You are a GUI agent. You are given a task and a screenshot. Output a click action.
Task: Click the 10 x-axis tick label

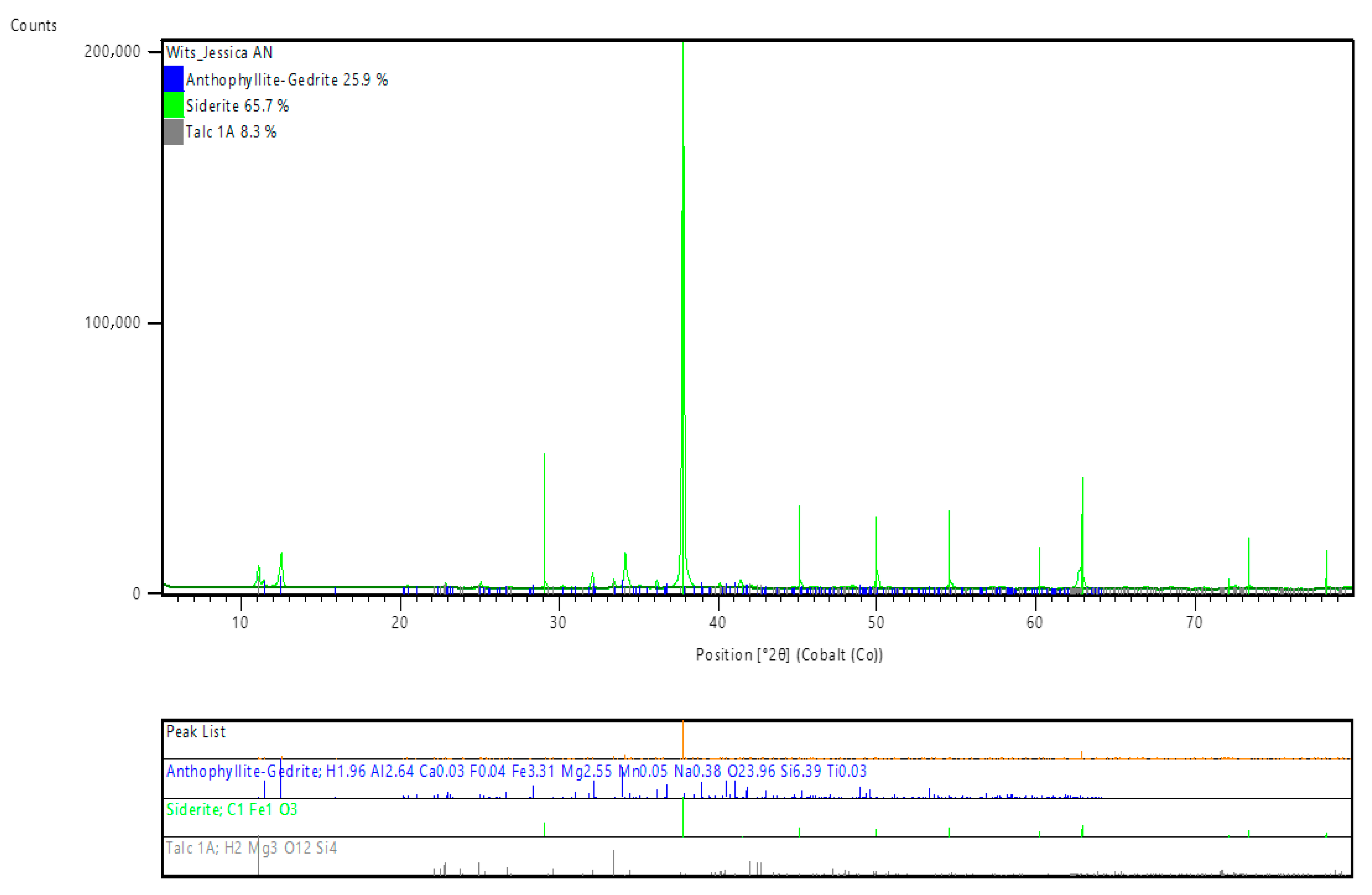240,622
